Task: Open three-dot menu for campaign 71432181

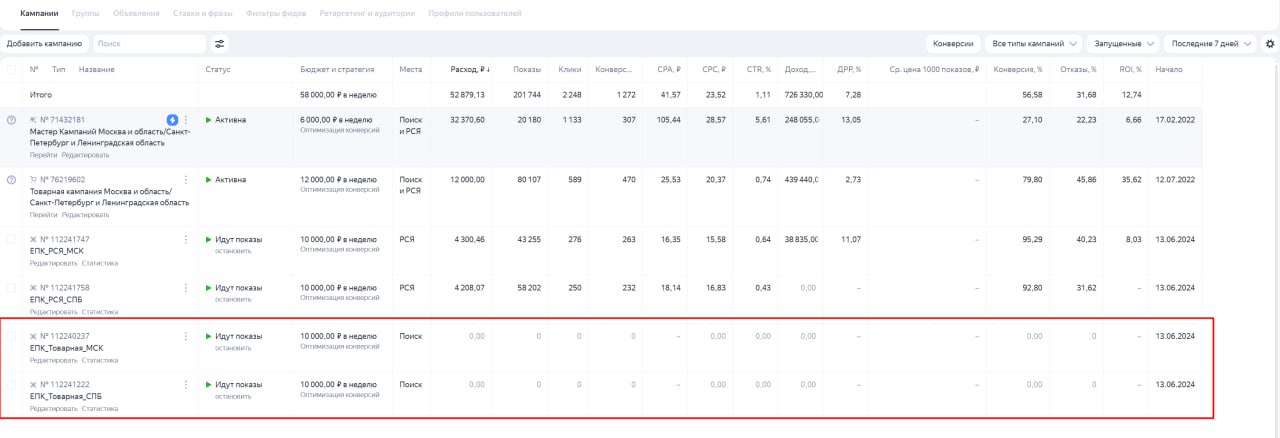Action: coord(186,120)
